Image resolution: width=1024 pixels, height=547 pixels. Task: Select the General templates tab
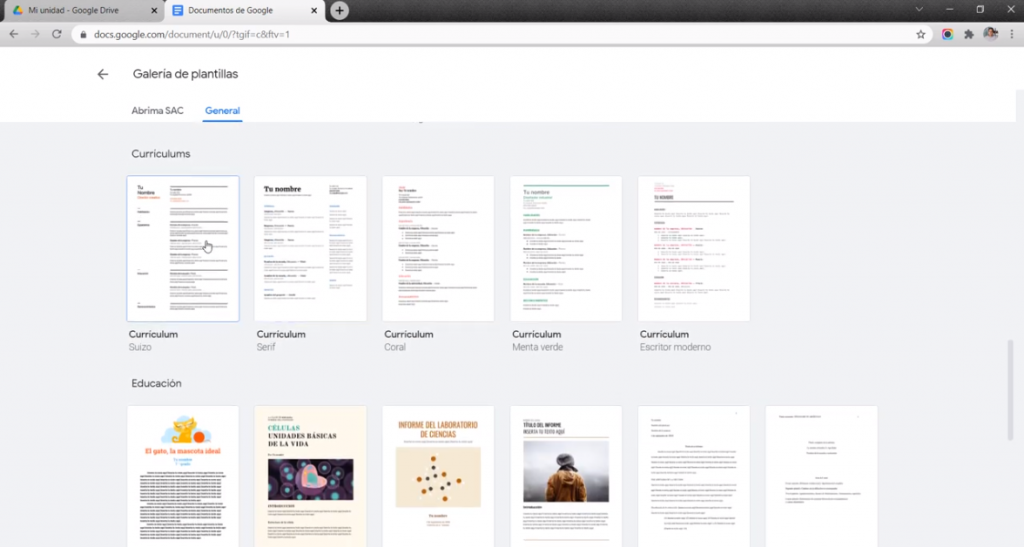click(x=222, y=111)
